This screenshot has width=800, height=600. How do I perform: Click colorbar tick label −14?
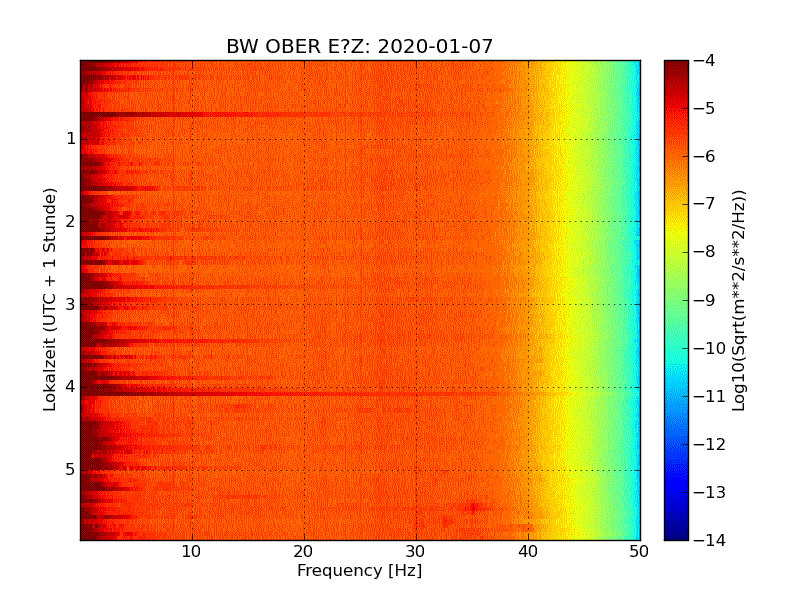710,540
